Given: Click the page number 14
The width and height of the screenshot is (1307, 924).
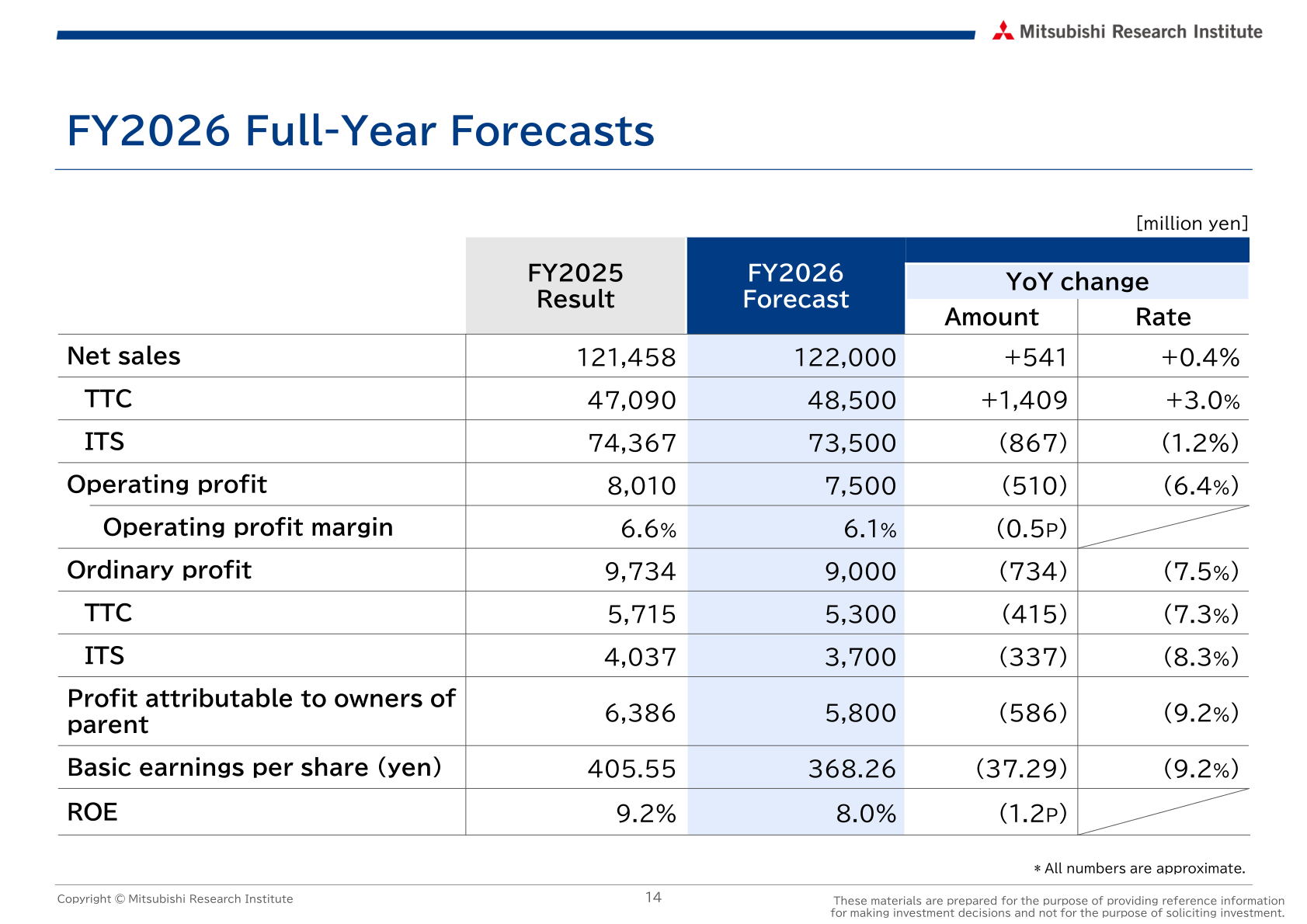Looking at the screenshot, I should coord(653,898).
